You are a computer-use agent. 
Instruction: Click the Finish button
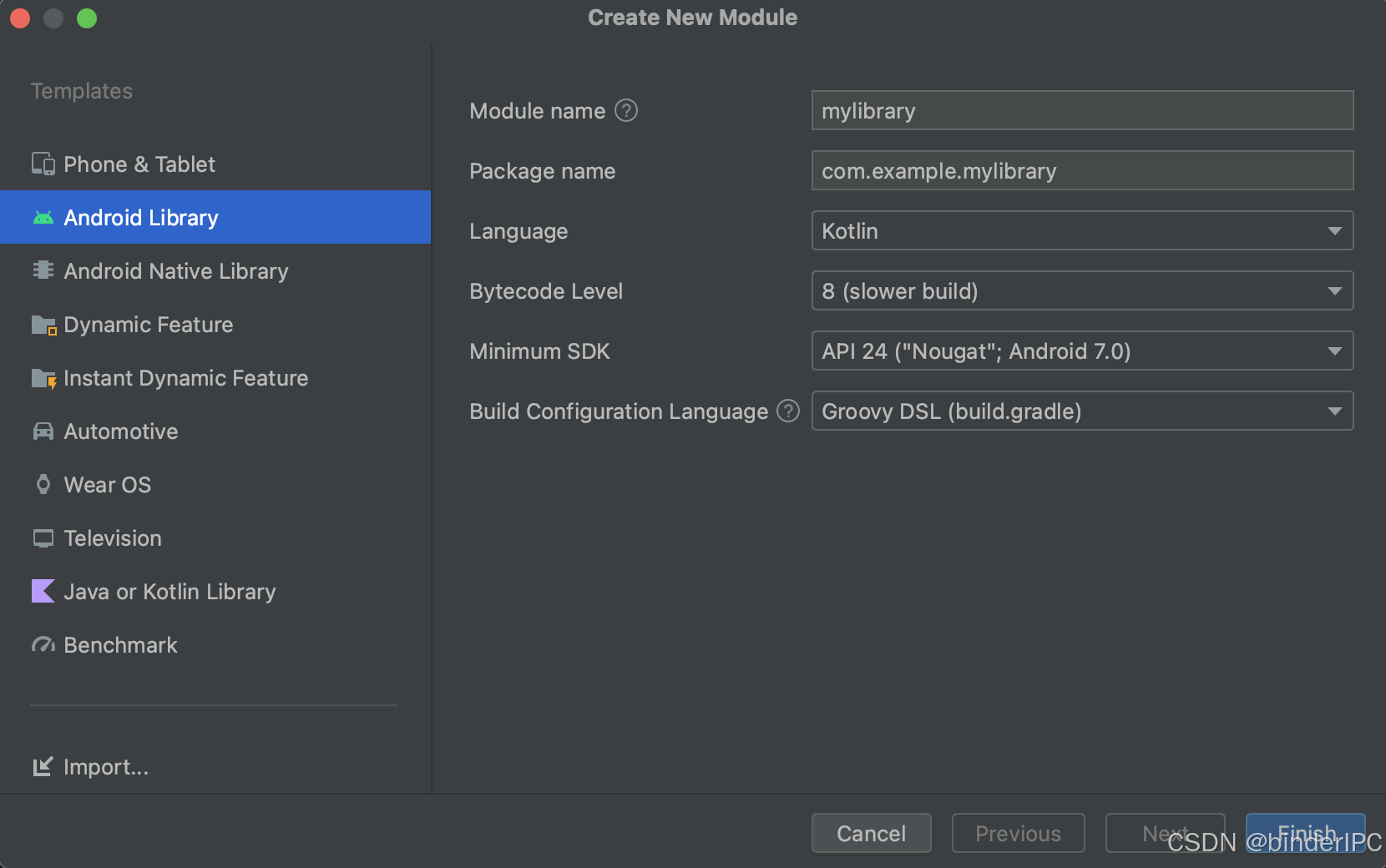(x=1306, y=833)
